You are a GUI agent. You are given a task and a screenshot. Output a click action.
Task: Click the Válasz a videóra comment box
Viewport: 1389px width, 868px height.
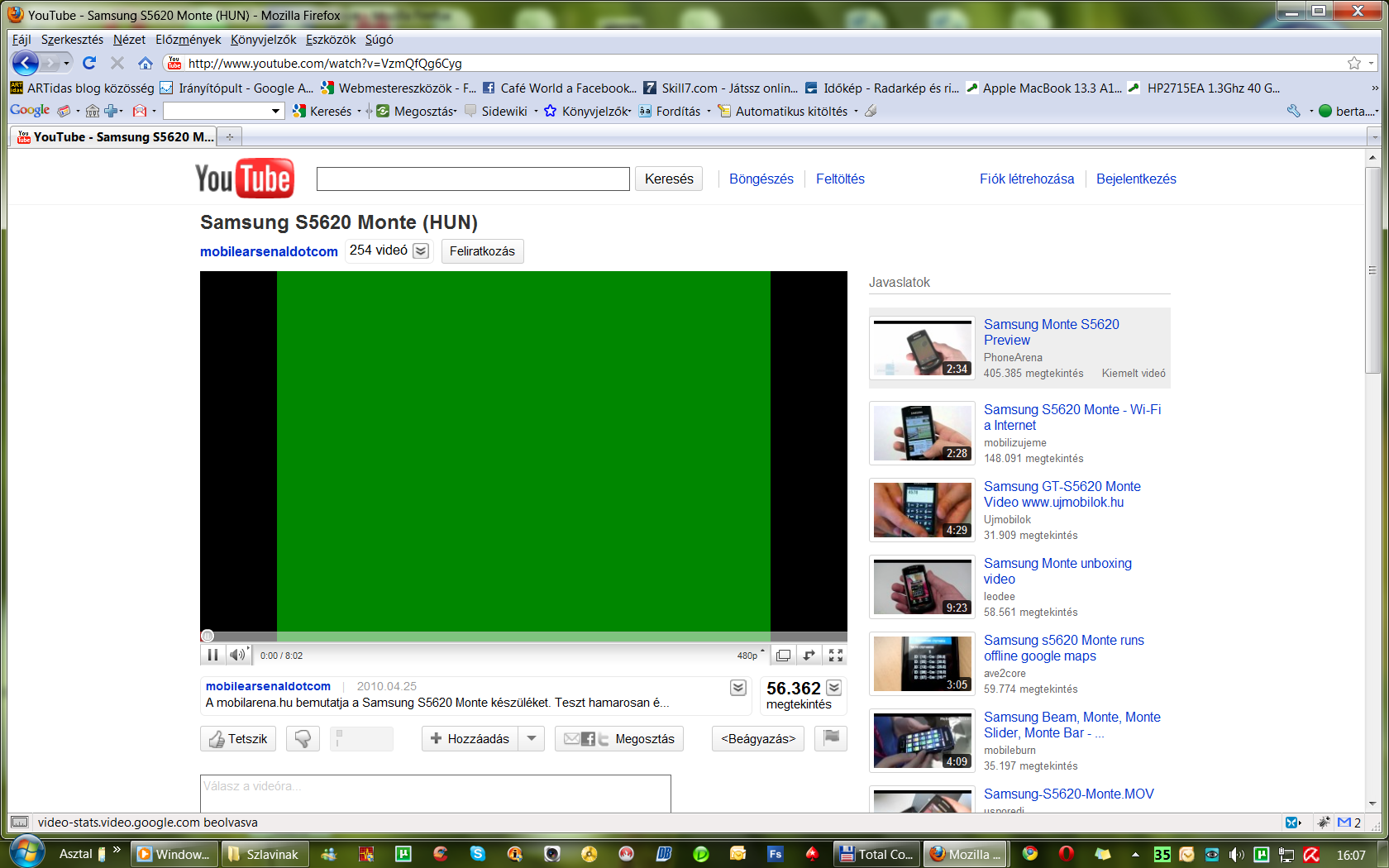click(436, 794)
